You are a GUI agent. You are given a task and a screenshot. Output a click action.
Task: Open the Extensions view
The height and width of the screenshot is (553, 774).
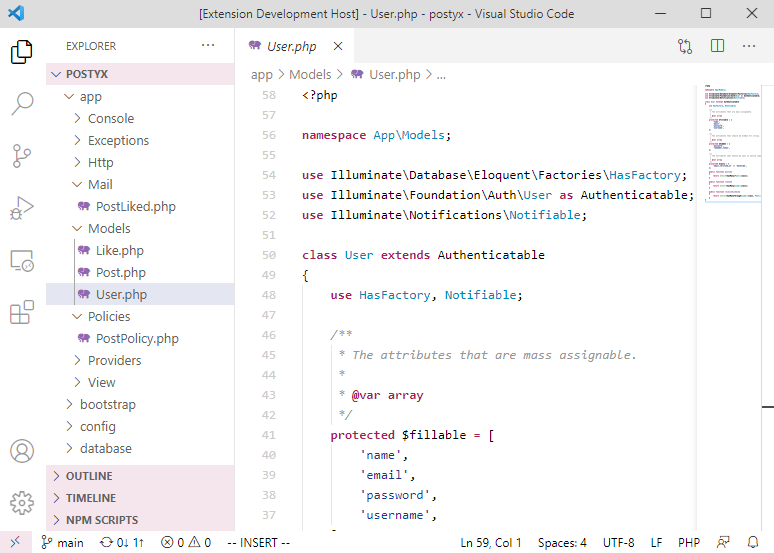click(22, 312)
